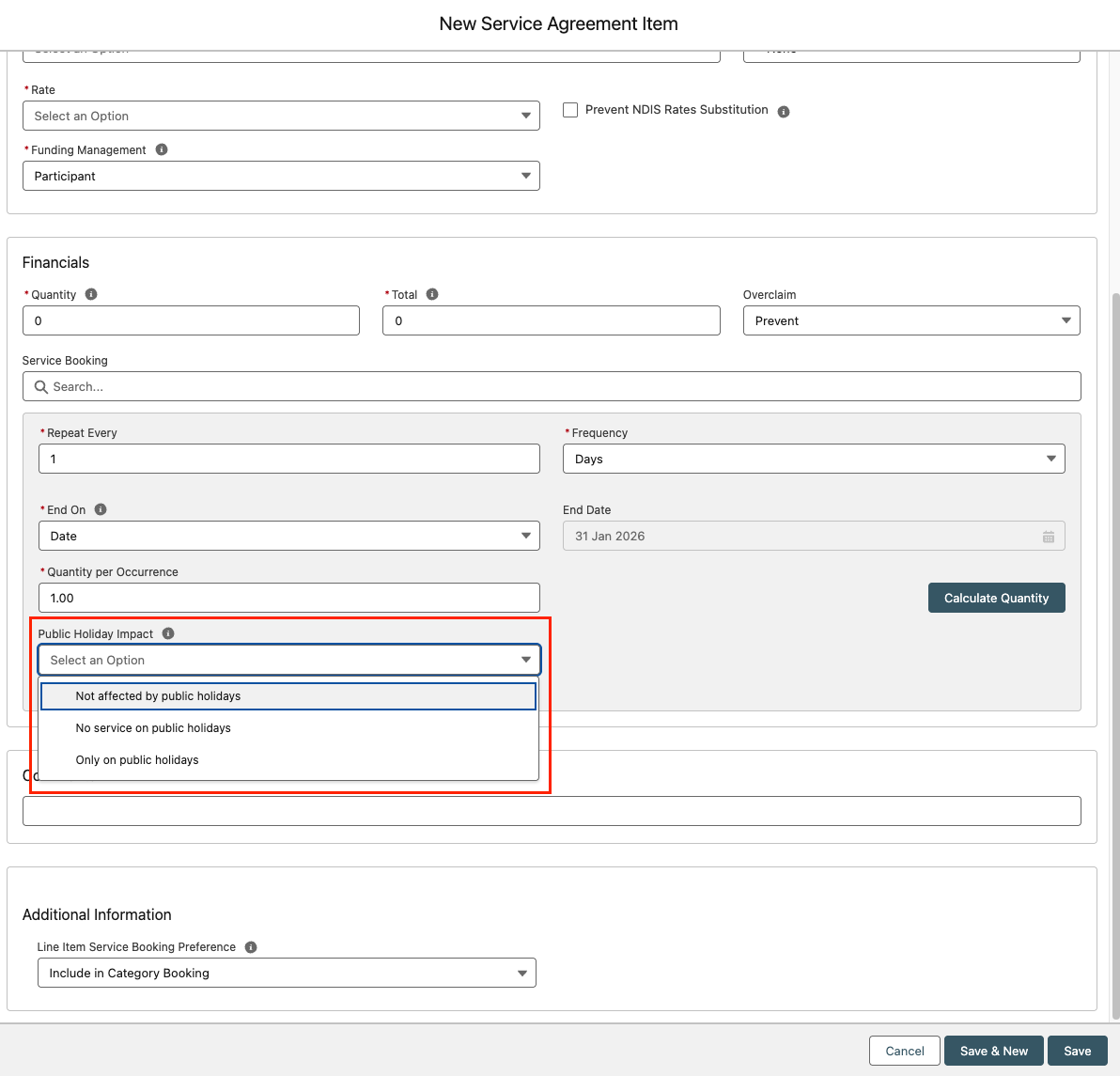Viewport: 1120px width, 1076px height.
Task: Click Line Item Service Booking Preference info icon
Action: click(251, 947)
